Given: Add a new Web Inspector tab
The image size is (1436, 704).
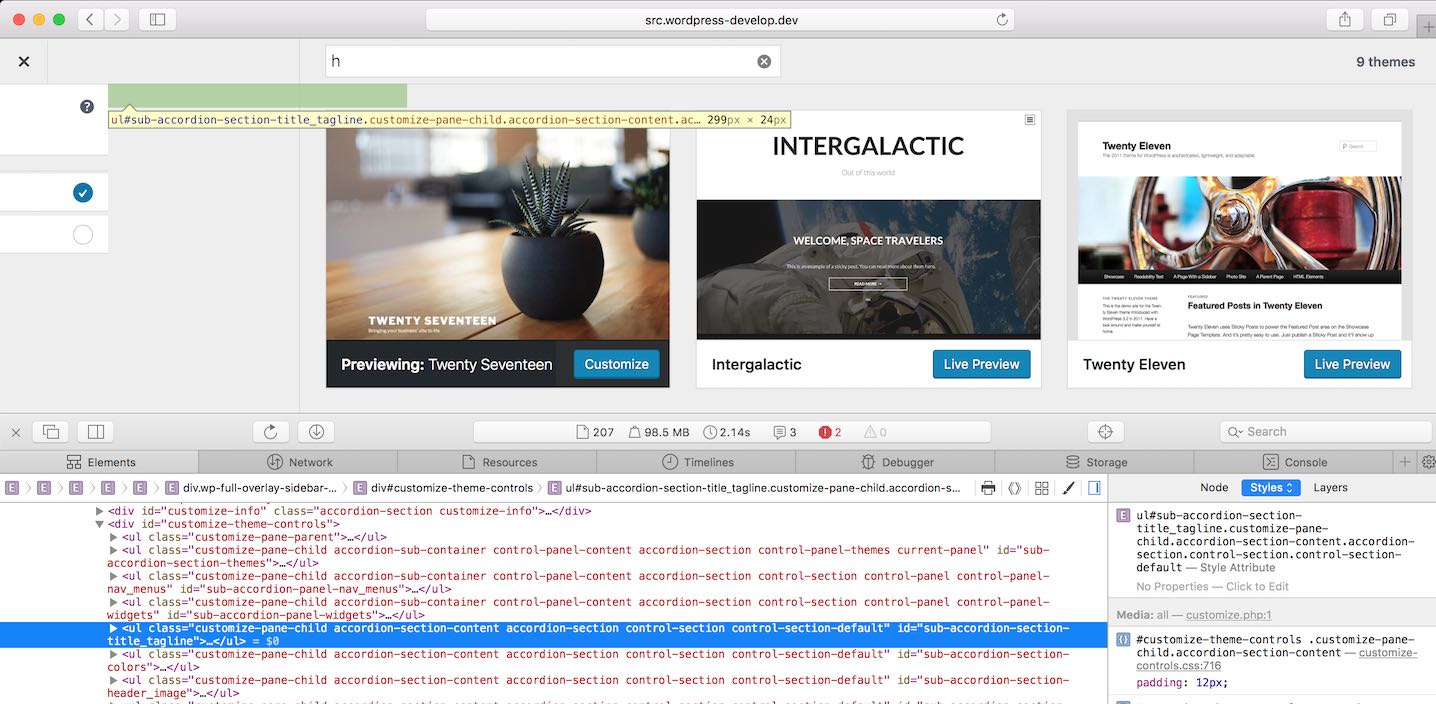Looking at the screenshot, I should pos(1405,462).
